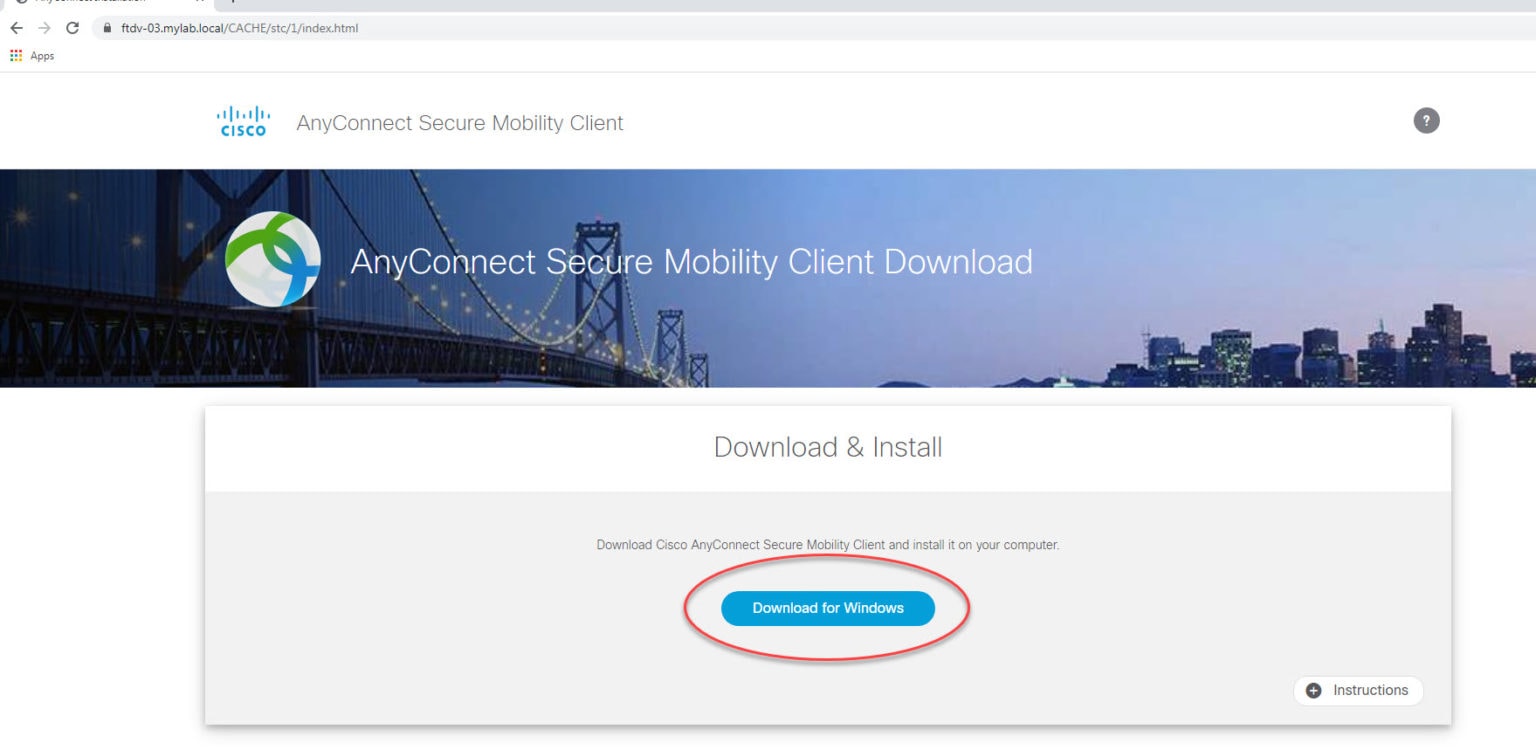Click the browser forward arrow icon
Image resolution: width=1536 pixels, height=750 pixels.
point(44,29)
